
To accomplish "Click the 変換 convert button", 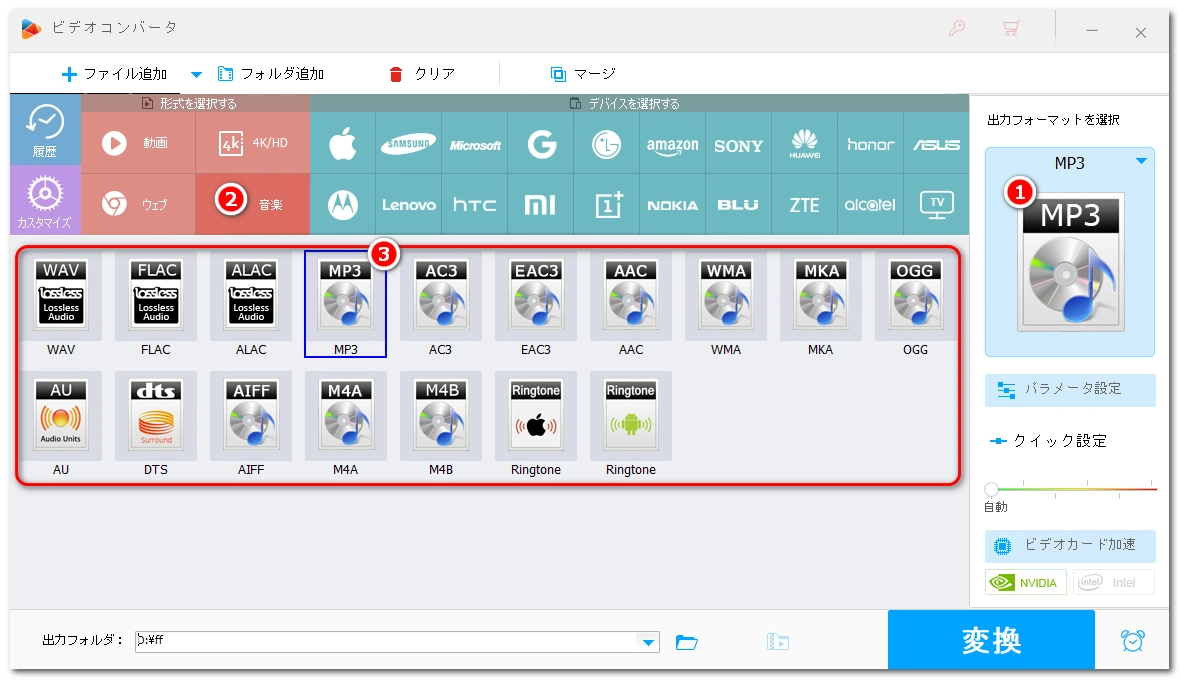I will (x=991, y=641).
